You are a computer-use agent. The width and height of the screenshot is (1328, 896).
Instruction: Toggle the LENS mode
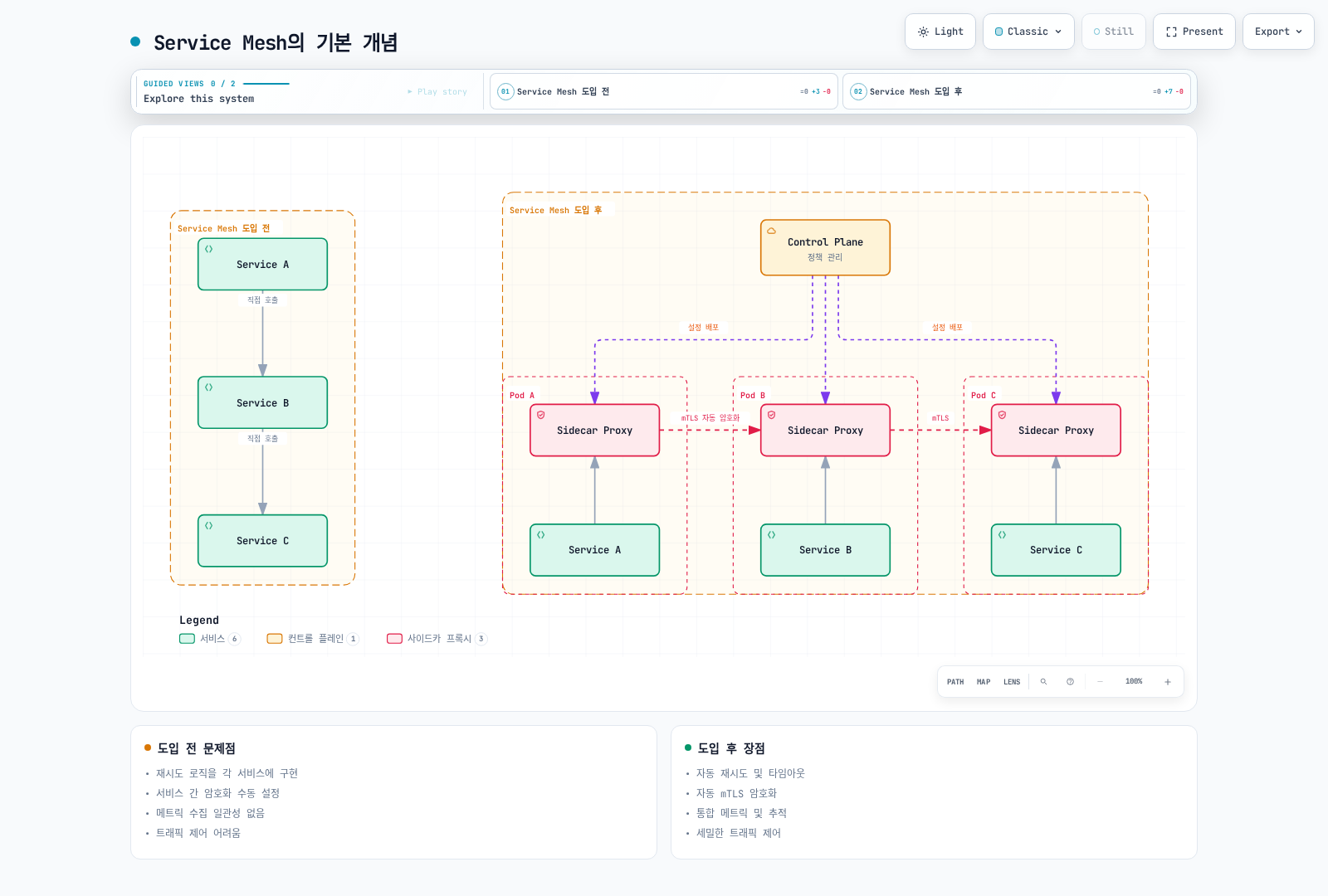pos(1012,682)
